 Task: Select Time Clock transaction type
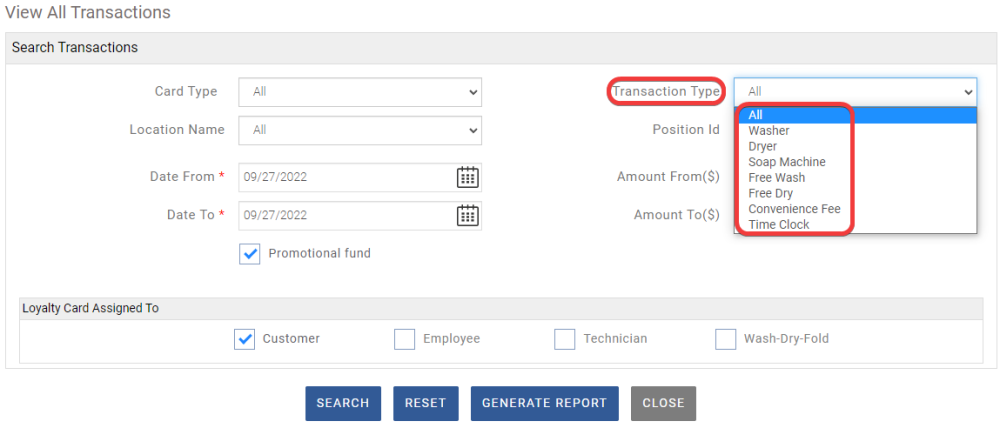coord(779,225)
